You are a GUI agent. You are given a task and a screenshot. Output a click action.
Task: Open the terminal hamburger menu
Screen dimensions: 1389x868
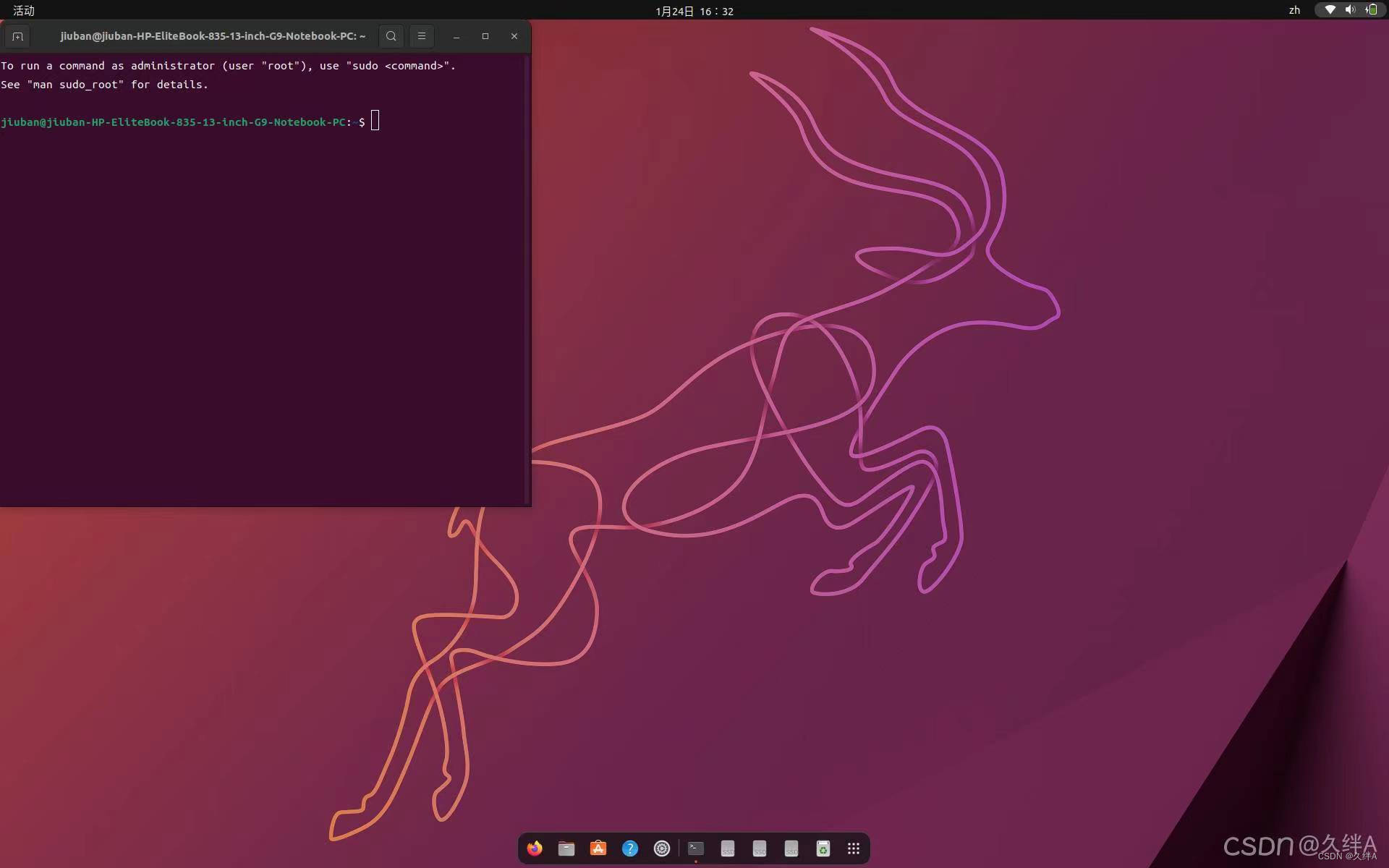coord(422,36)
